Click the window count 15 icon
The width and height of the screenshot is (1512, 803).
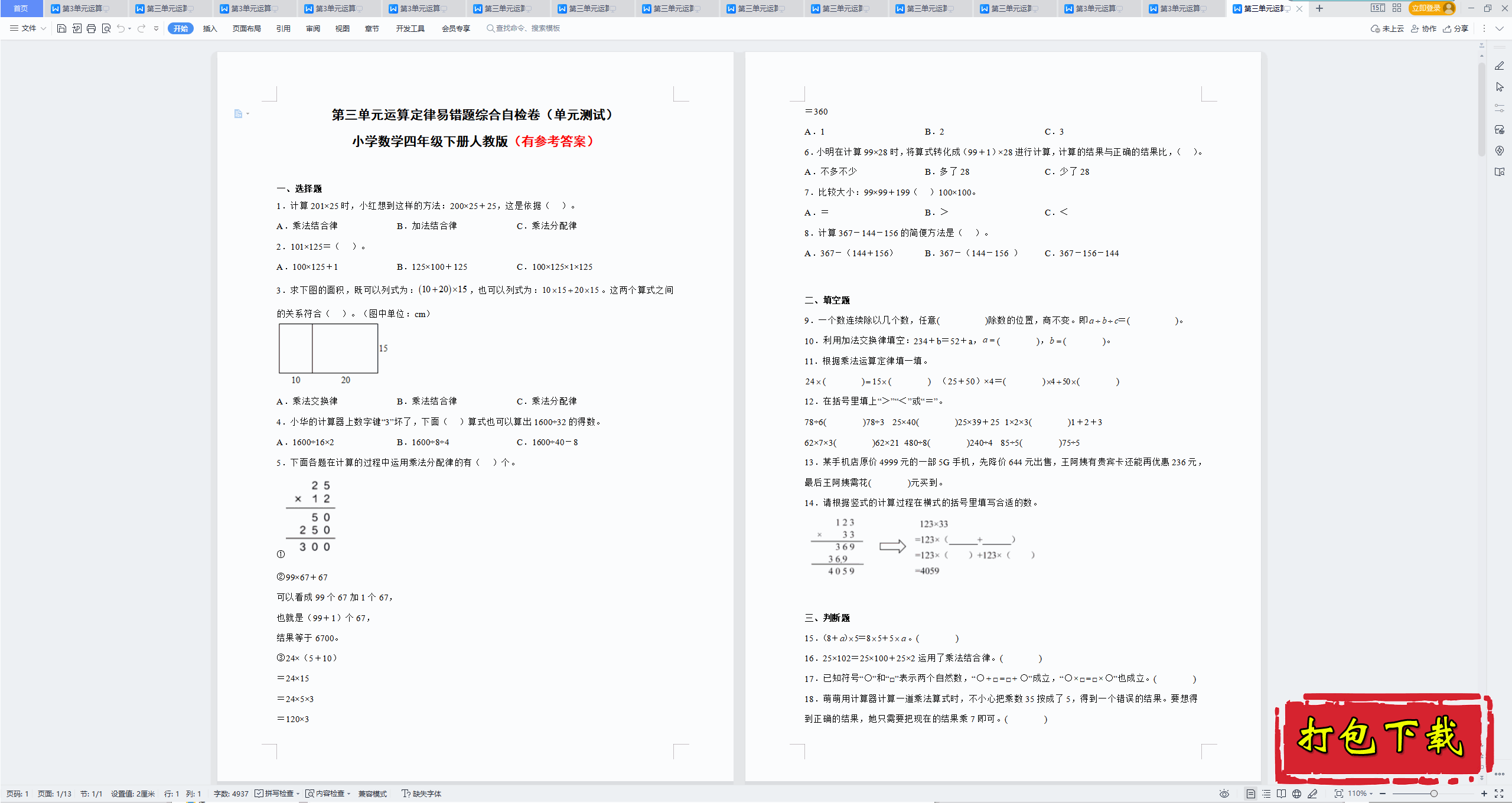click(1378, 8)
